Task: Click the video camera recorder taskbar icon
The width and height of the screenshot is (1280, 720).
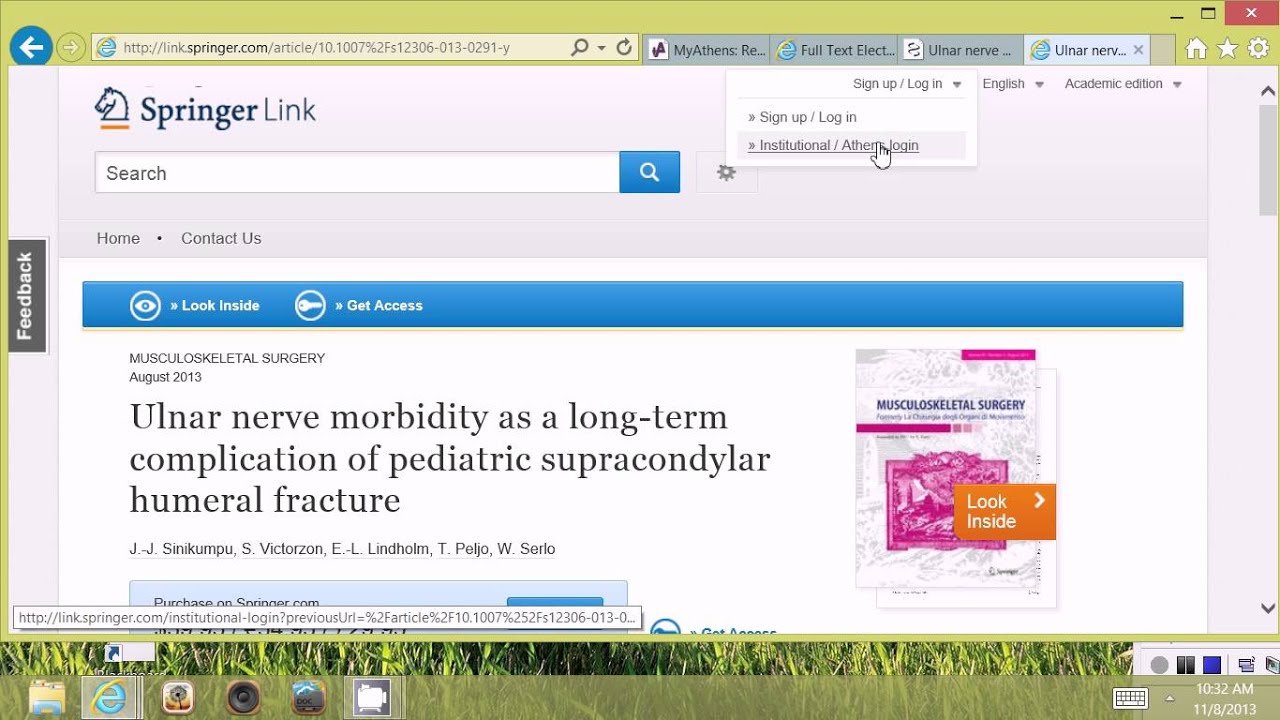Action: coord(373,697)
